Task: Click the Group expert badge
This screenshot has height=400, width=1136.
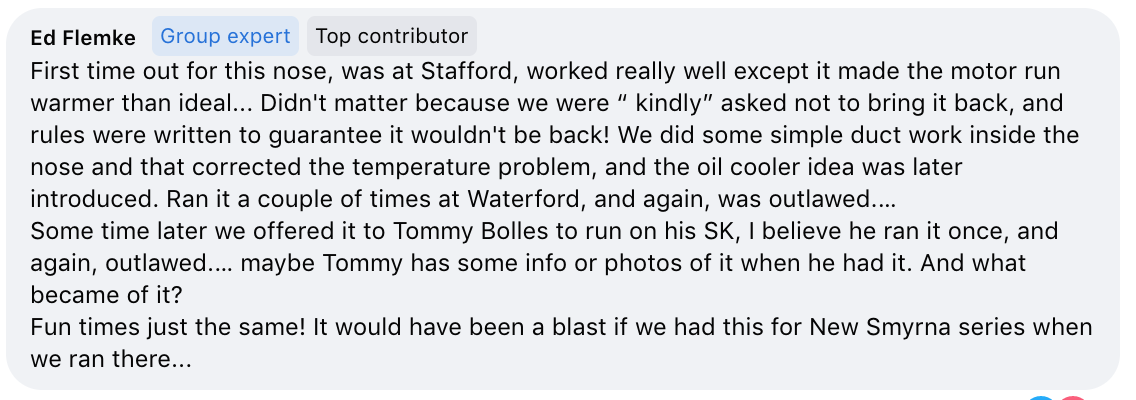Action: tap(225, 36)
